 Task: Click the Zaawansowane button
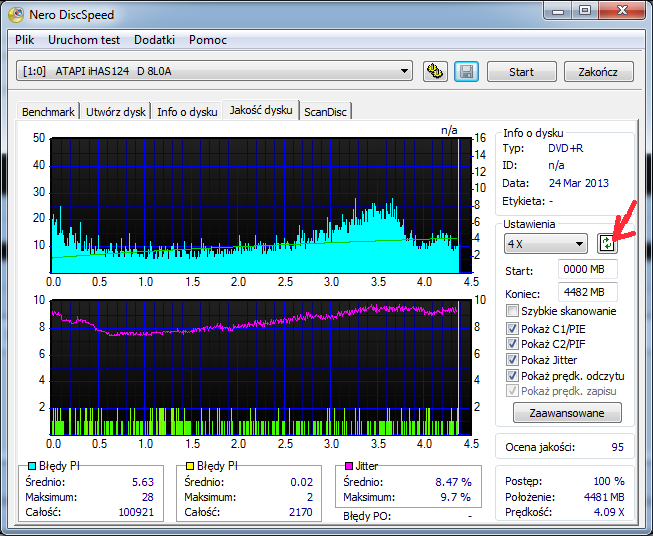click(x=567, y=413)
